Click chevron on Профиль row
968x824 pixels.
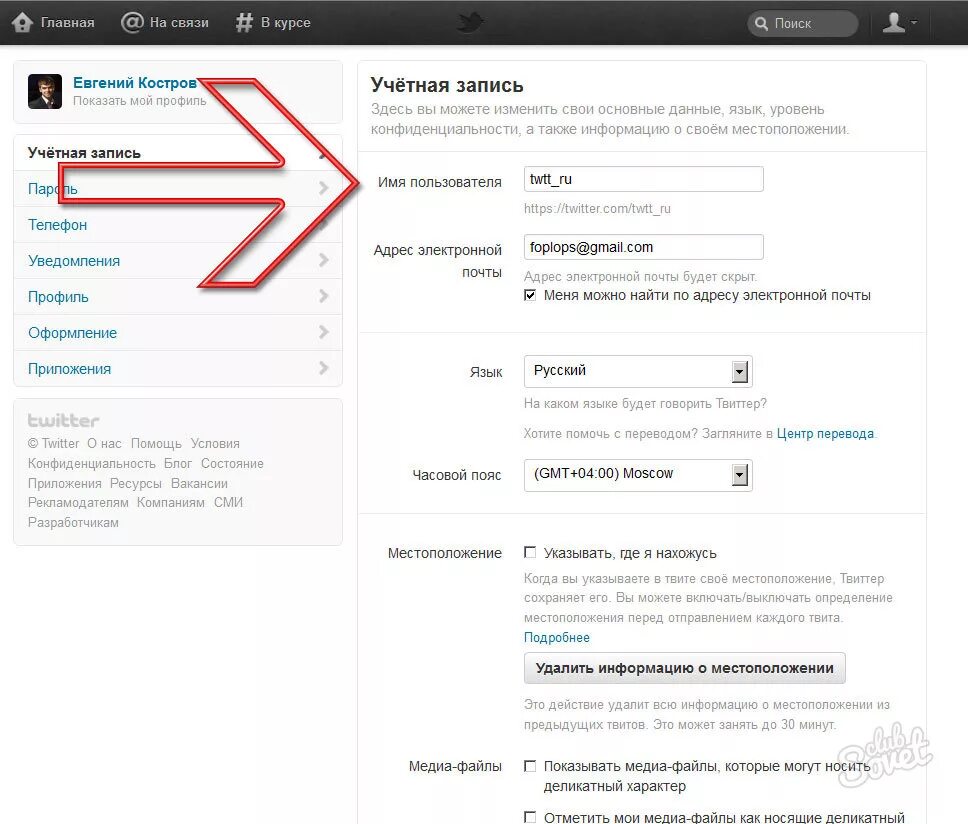click(x=323, y=296)
